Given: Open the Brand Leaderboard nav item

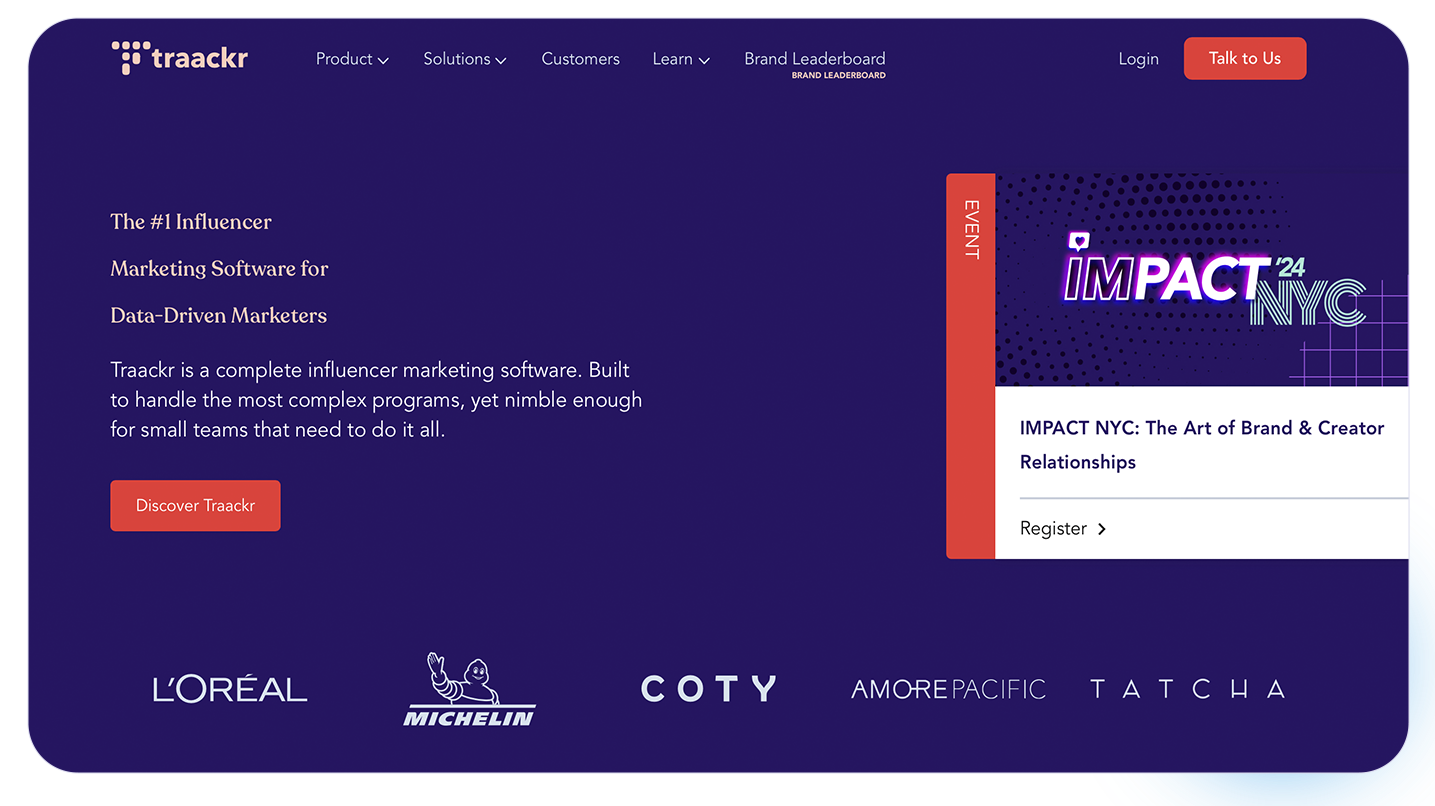Looking at the screenshot, I should coord(814,59).
